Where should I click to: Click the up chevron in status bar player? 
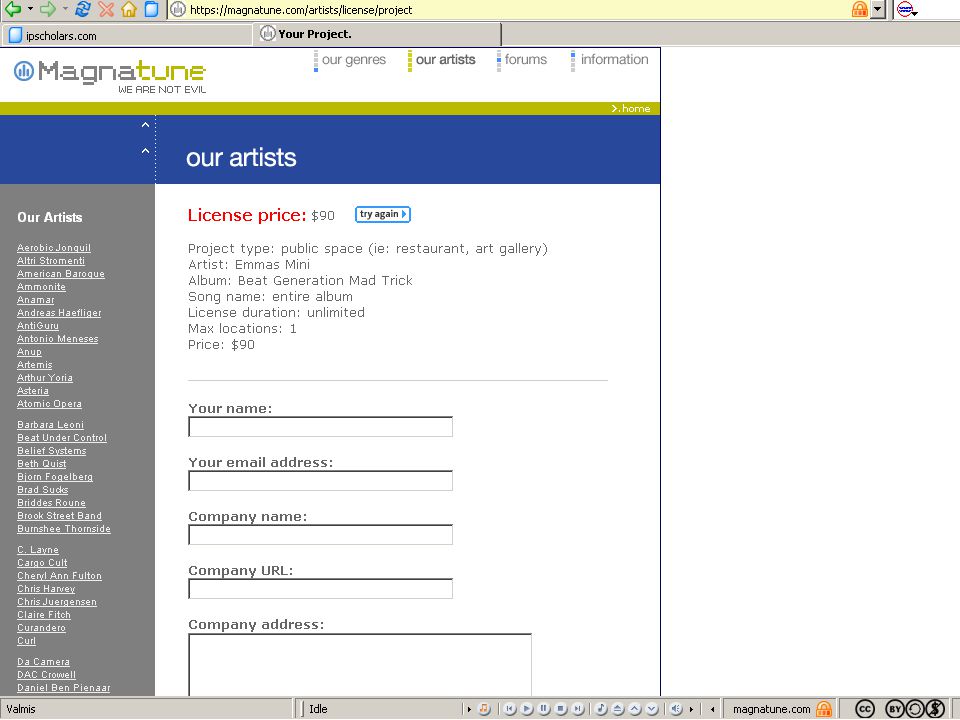635,709
